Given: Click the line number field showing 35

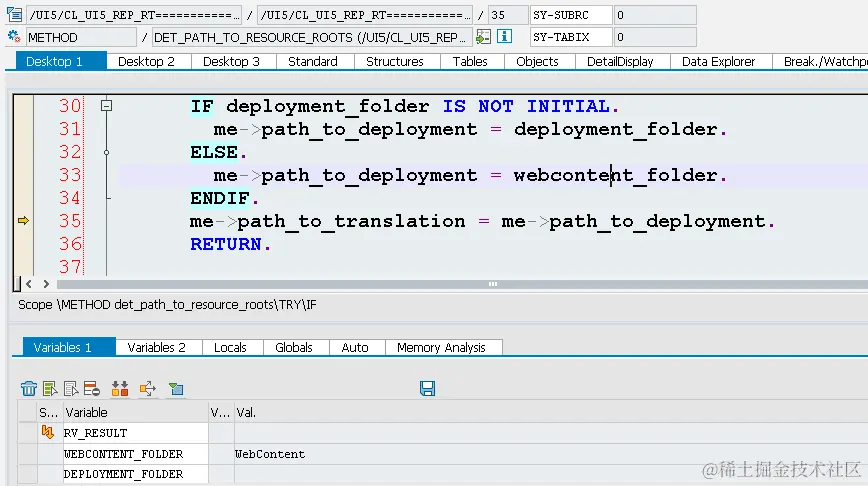Looking at the screenshot, I should pos(508,15).
